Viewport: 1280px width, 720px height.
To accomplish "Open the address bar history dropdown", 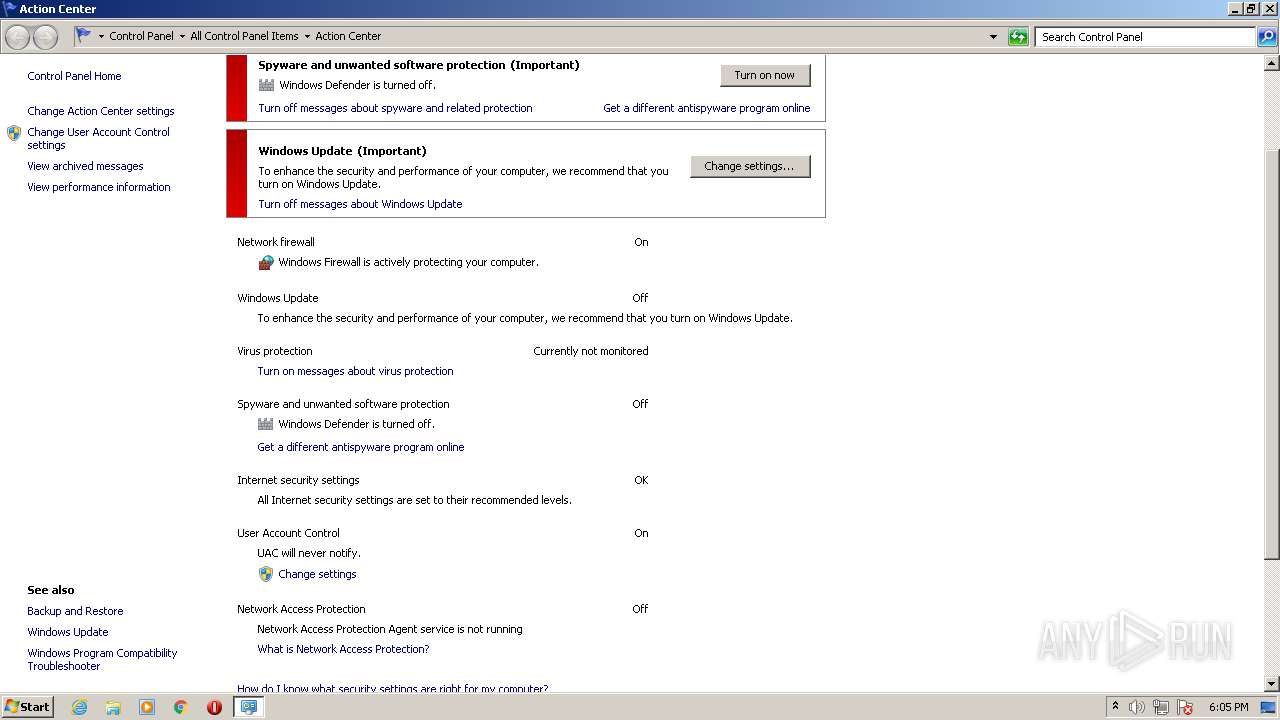I will tap(993, 37).
